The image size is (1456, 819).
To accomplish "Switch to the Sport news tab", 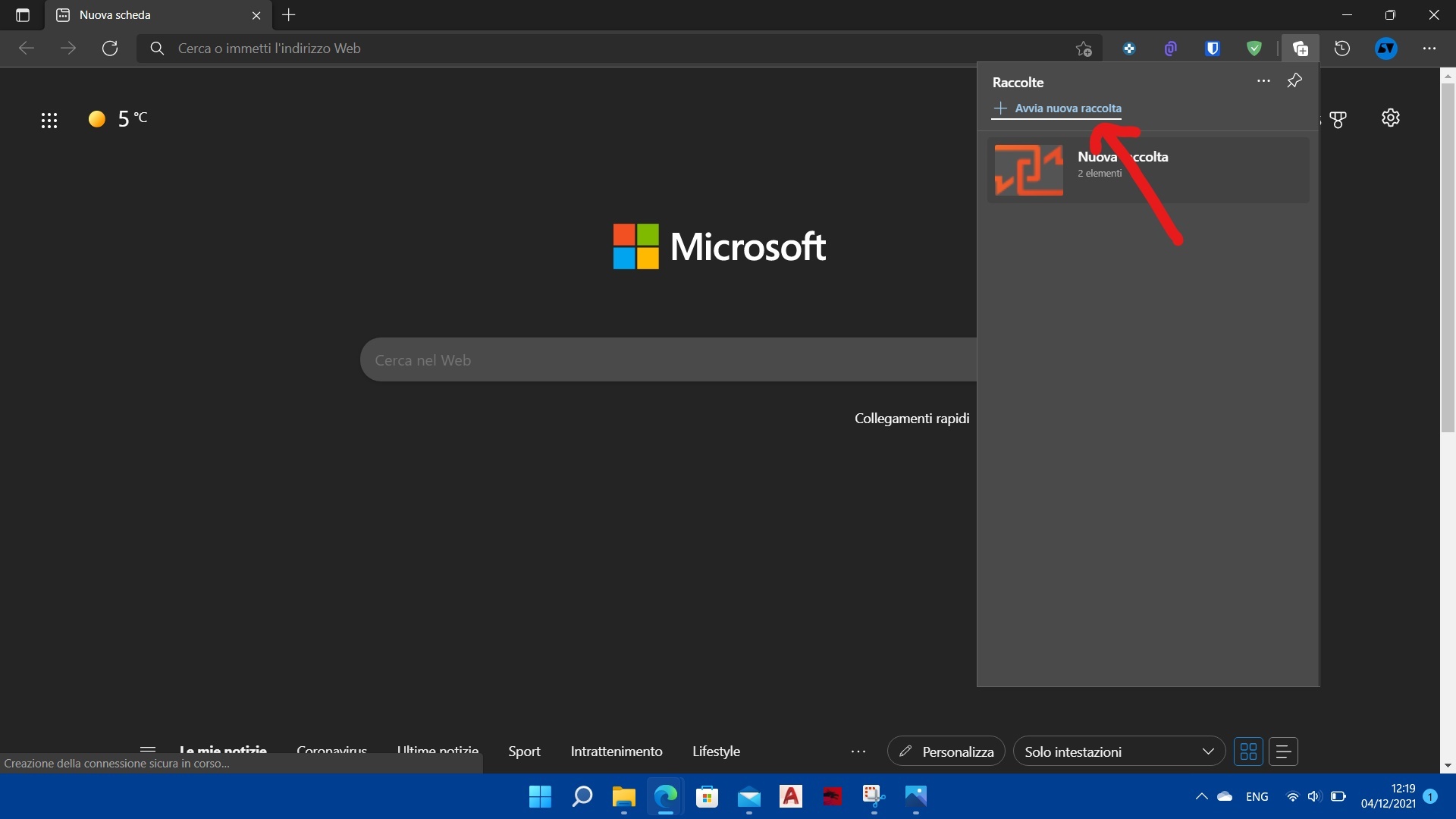I will [x=524, y=752].
